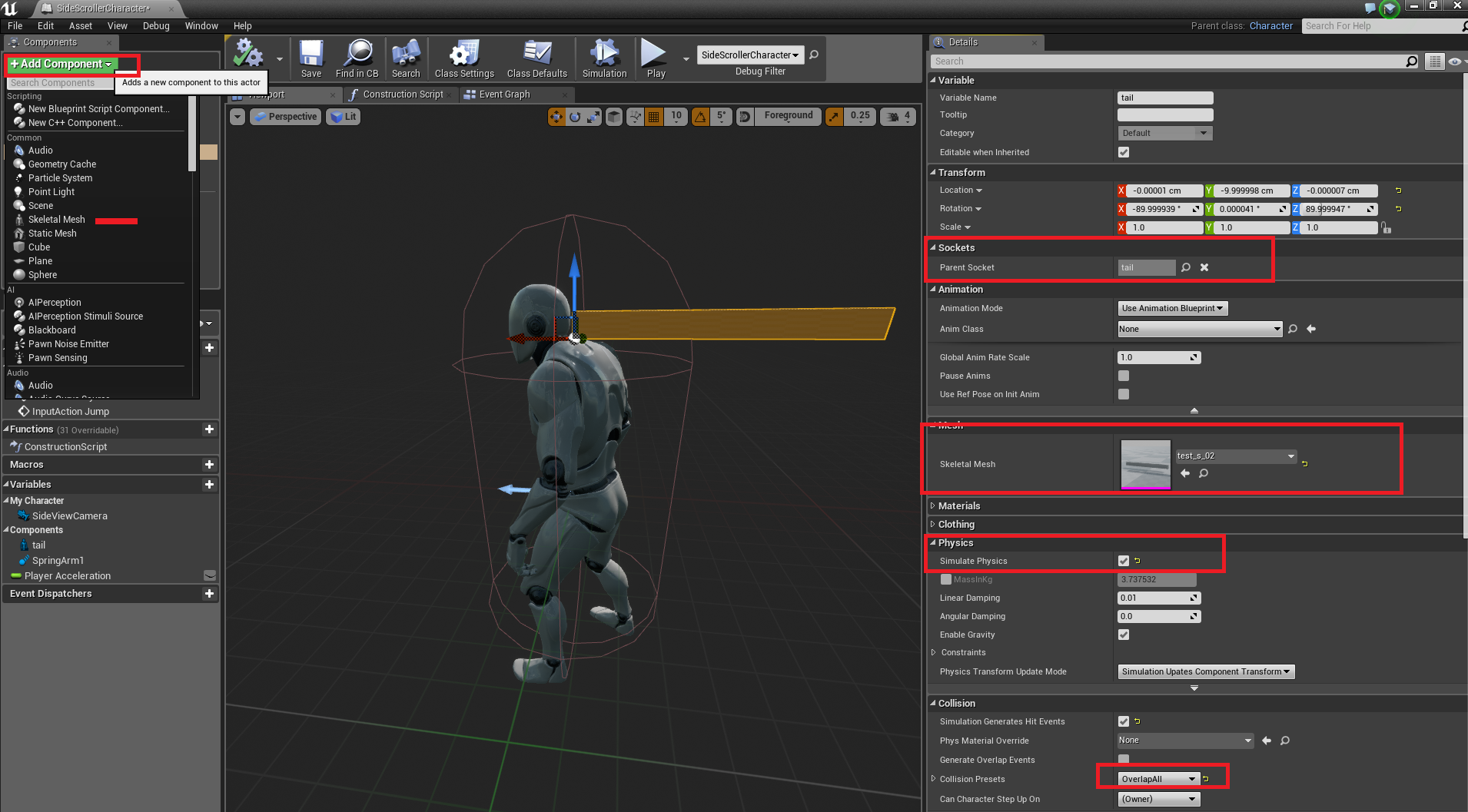Open Collision Presets OverlapAll dropdown

click(x=1158, y=779)
